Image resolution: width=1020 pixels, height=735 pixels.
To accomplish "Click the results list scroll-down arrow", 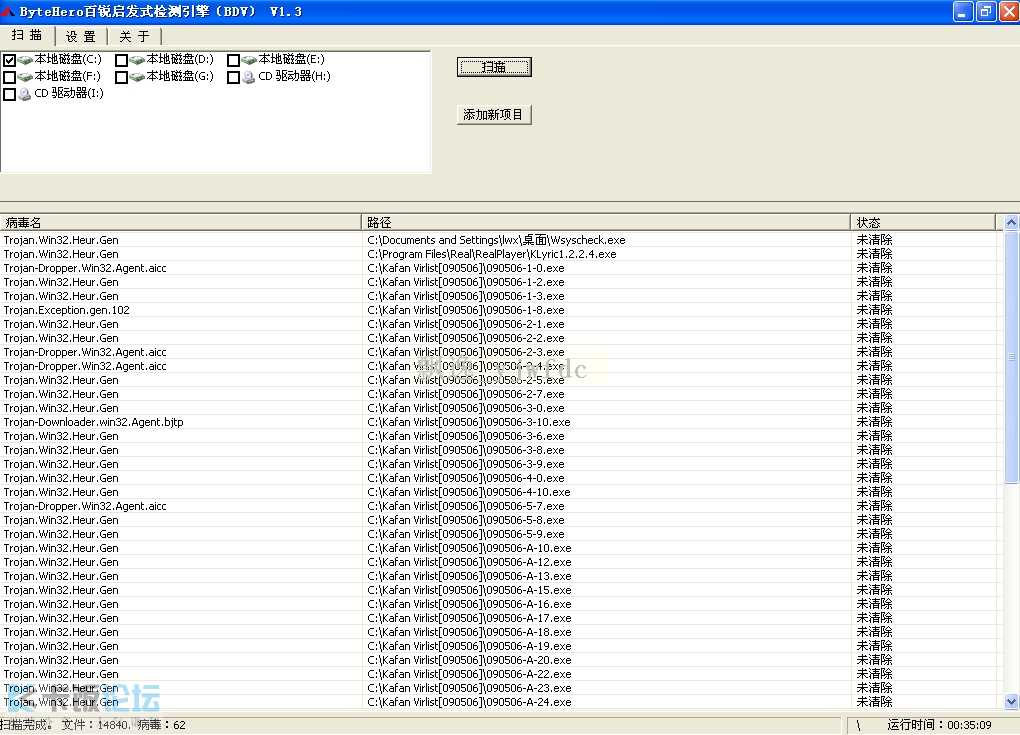I will [x=1012, y=701].
